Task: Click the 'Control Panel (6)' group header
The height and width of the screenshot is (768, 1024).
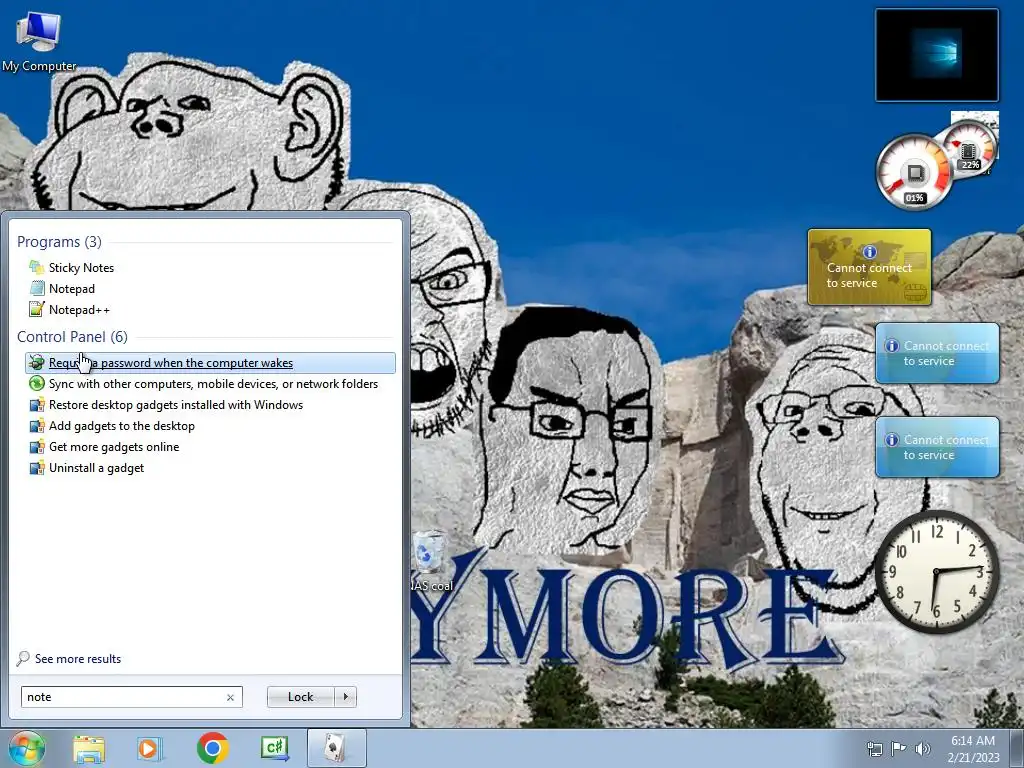Action: click(x=72, y=337)
